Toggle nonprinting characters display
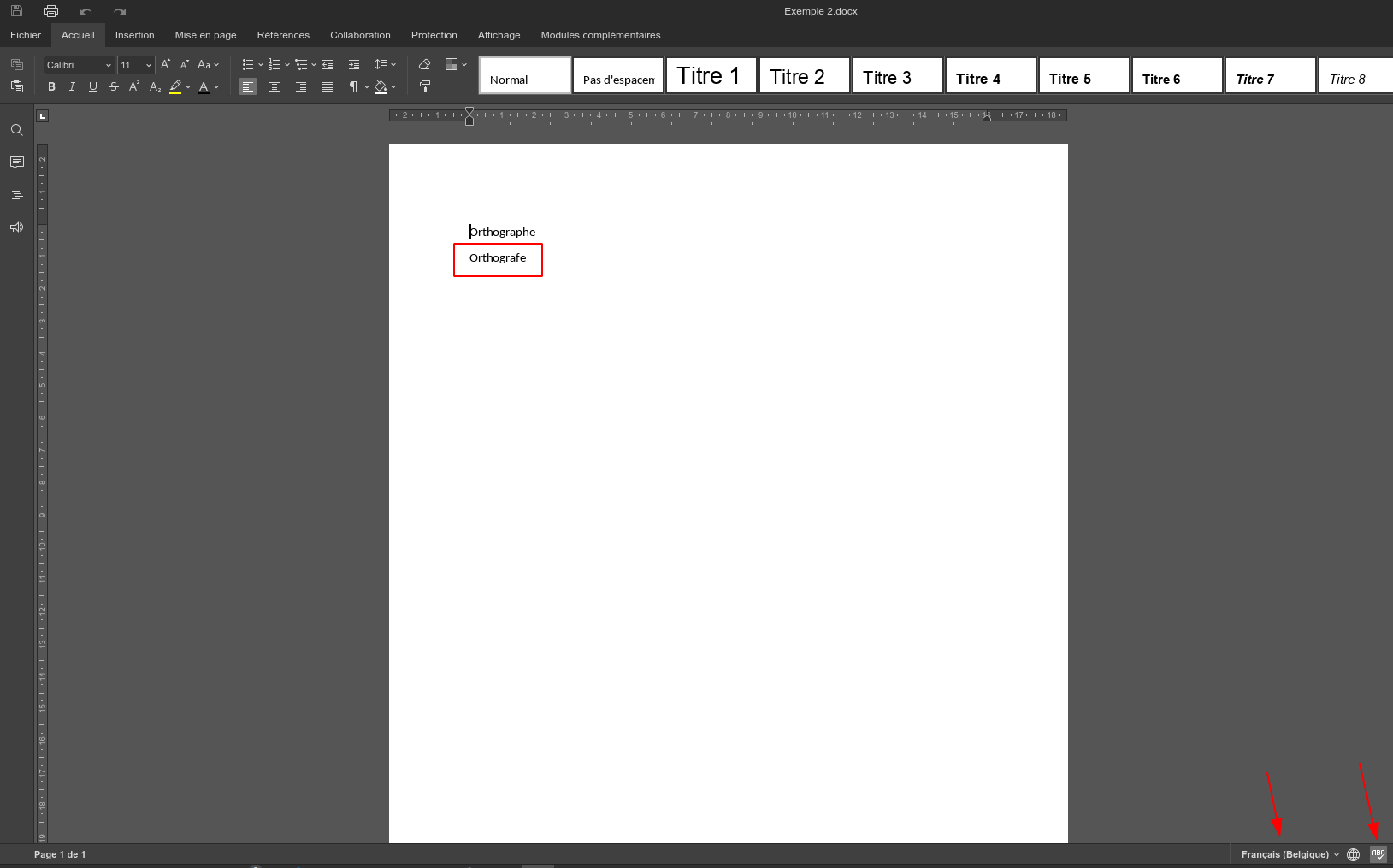The height and width of the screenshot is (868, 1393). (353, 86)
